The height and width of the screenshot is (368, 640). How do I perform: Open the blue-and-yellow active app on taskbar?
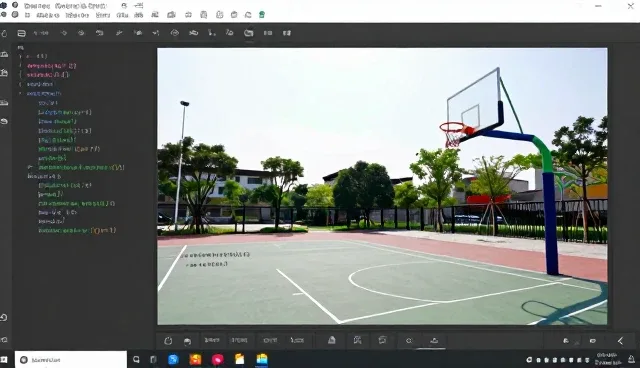(x=262, y=359)
